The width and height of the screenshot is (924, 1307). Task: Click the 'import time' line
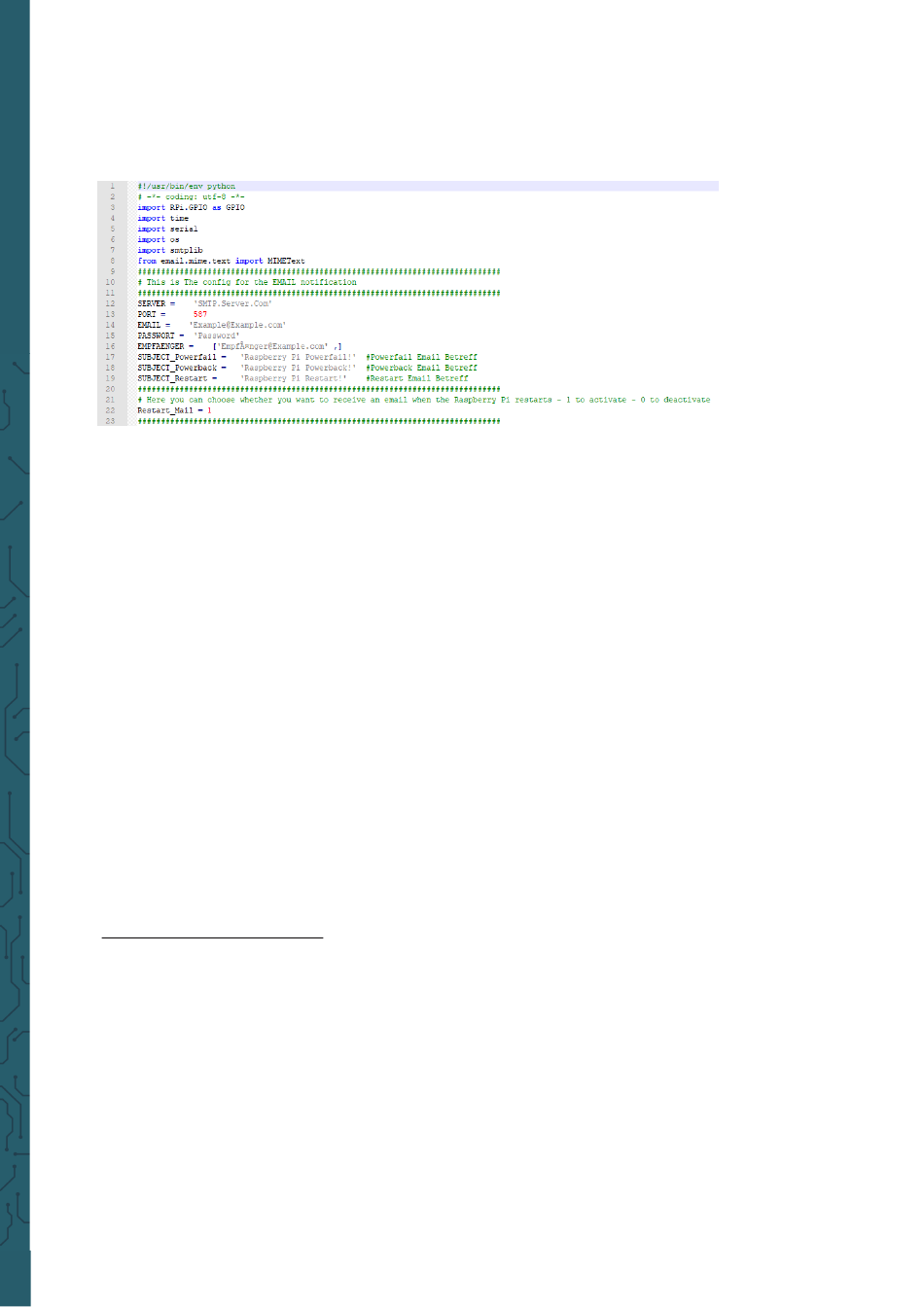[163, 218]
